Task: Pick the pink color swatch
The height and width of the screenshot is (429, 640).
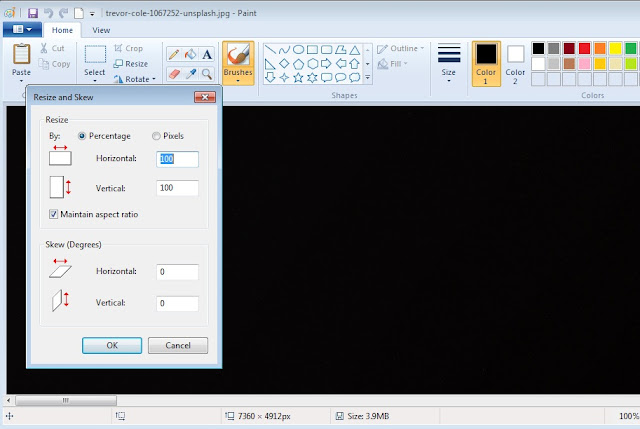Action: tap(584, 64)
